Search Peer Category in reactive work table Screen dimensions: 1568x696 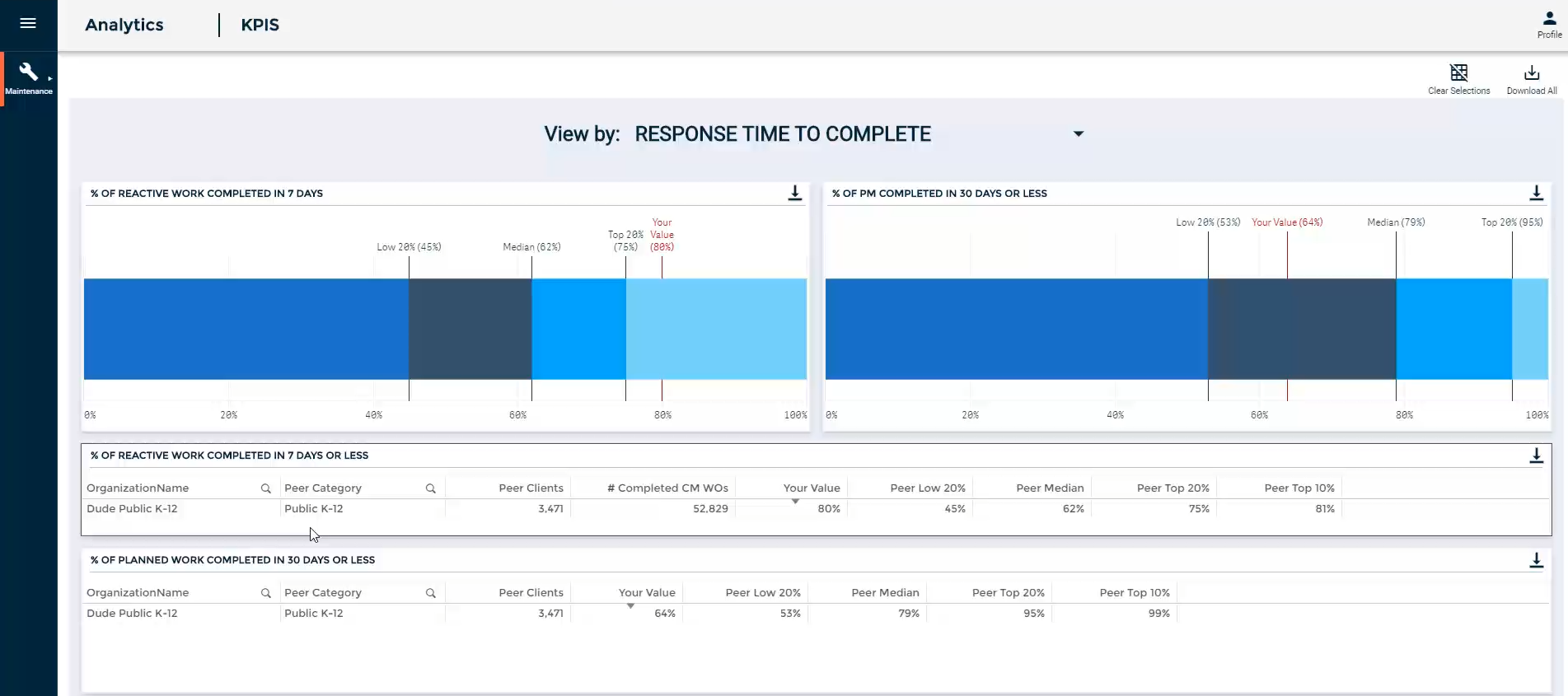(x=430, y=488)
